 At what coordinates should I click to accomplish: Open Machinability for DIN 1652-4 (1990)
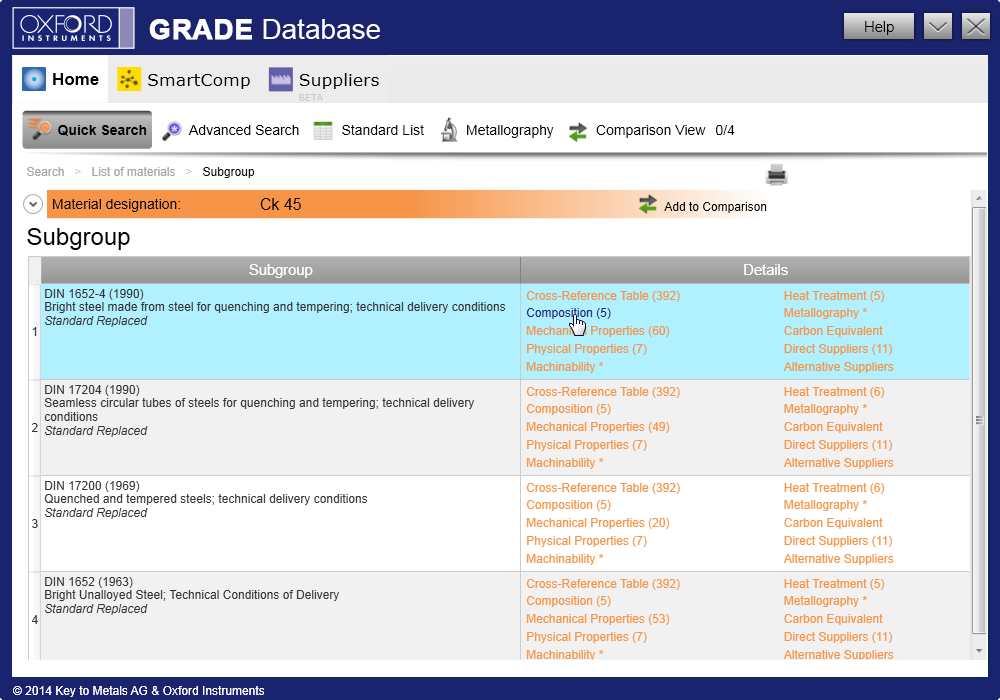[x=564, y=366]
